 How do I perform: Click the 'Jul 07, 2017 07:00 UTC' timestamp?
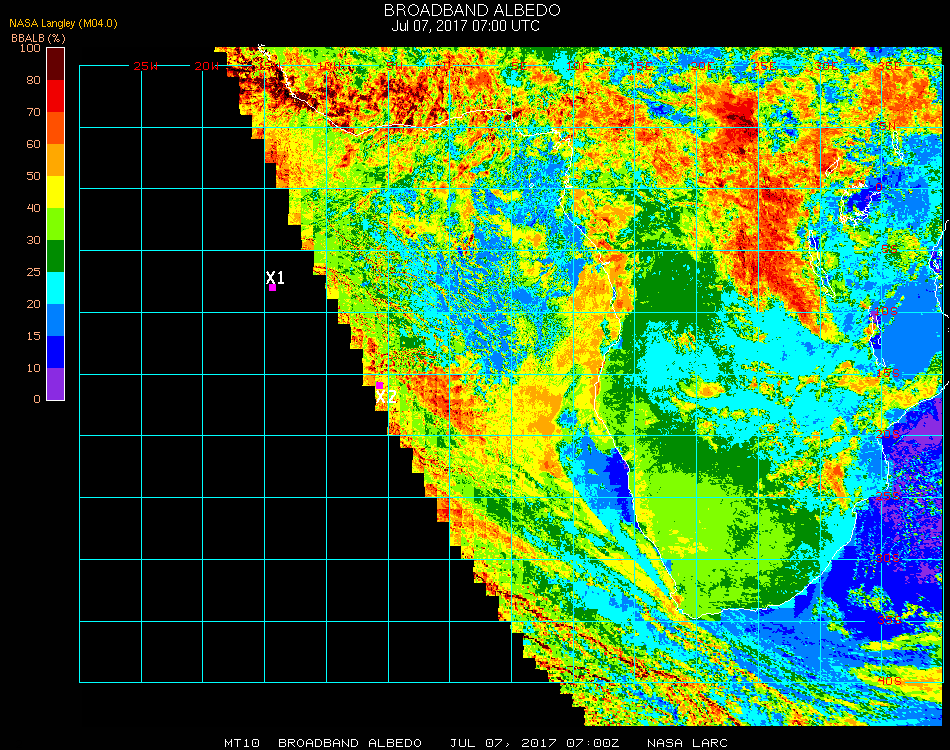tap(465, 26)
